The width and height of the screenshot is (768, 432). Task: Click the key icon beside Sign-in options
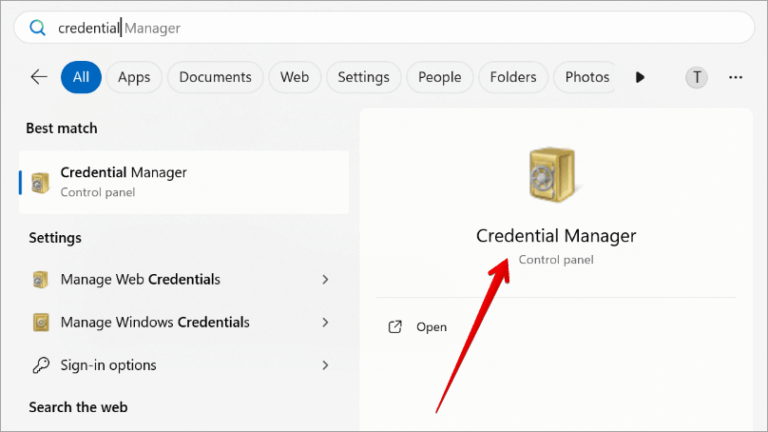coord(41,365)
